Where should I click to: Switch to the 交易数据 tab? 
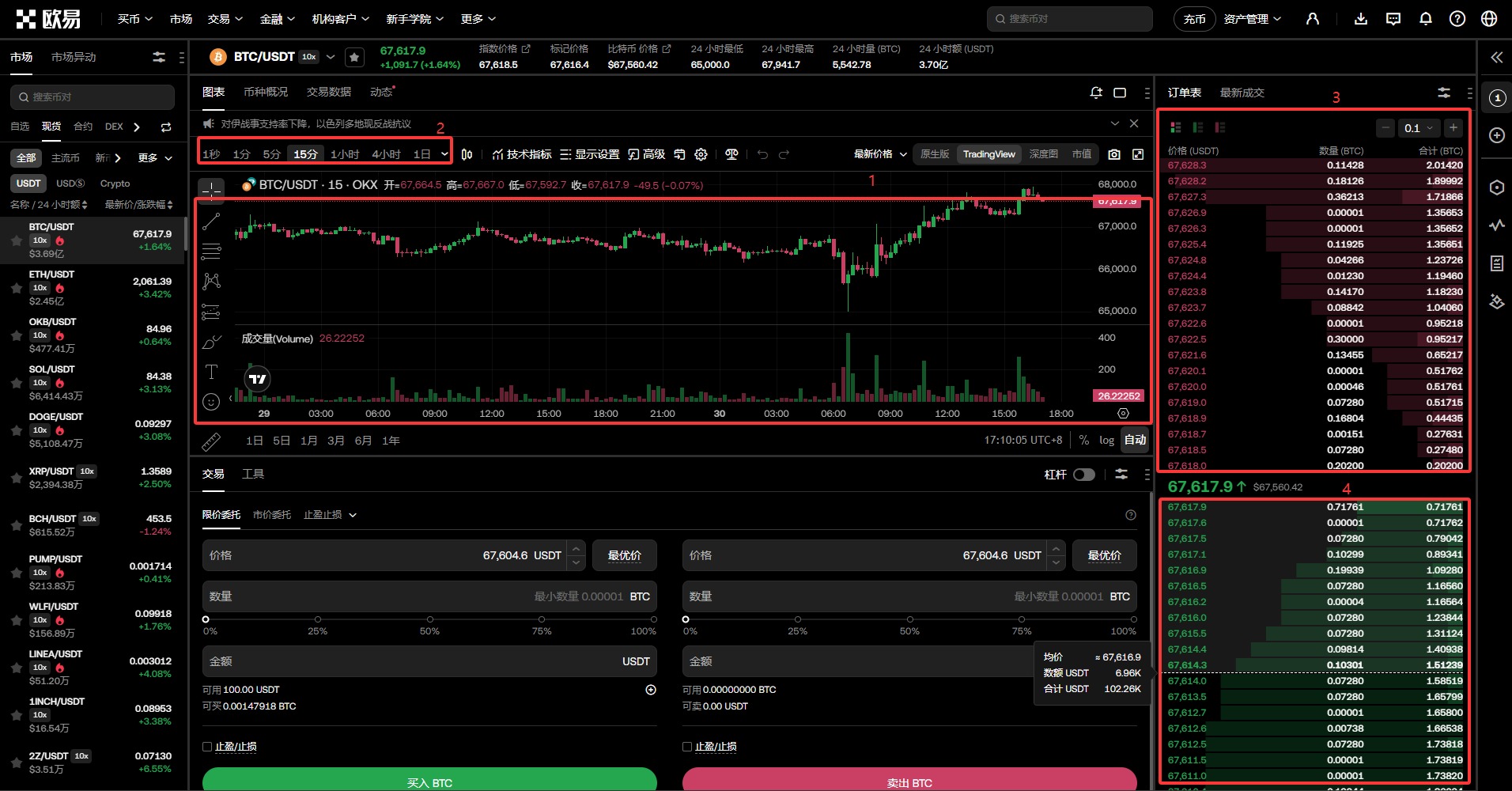(329, 93)
